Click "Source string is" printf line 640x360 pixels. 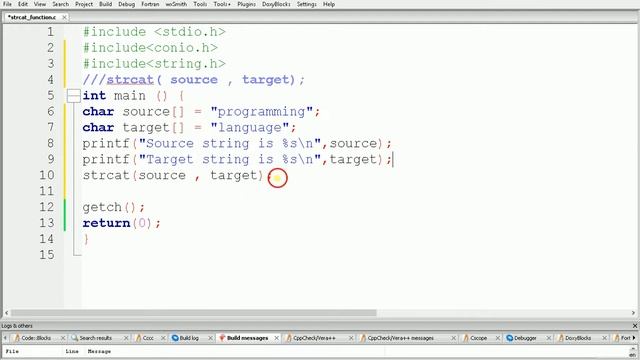tap(237, 144)
